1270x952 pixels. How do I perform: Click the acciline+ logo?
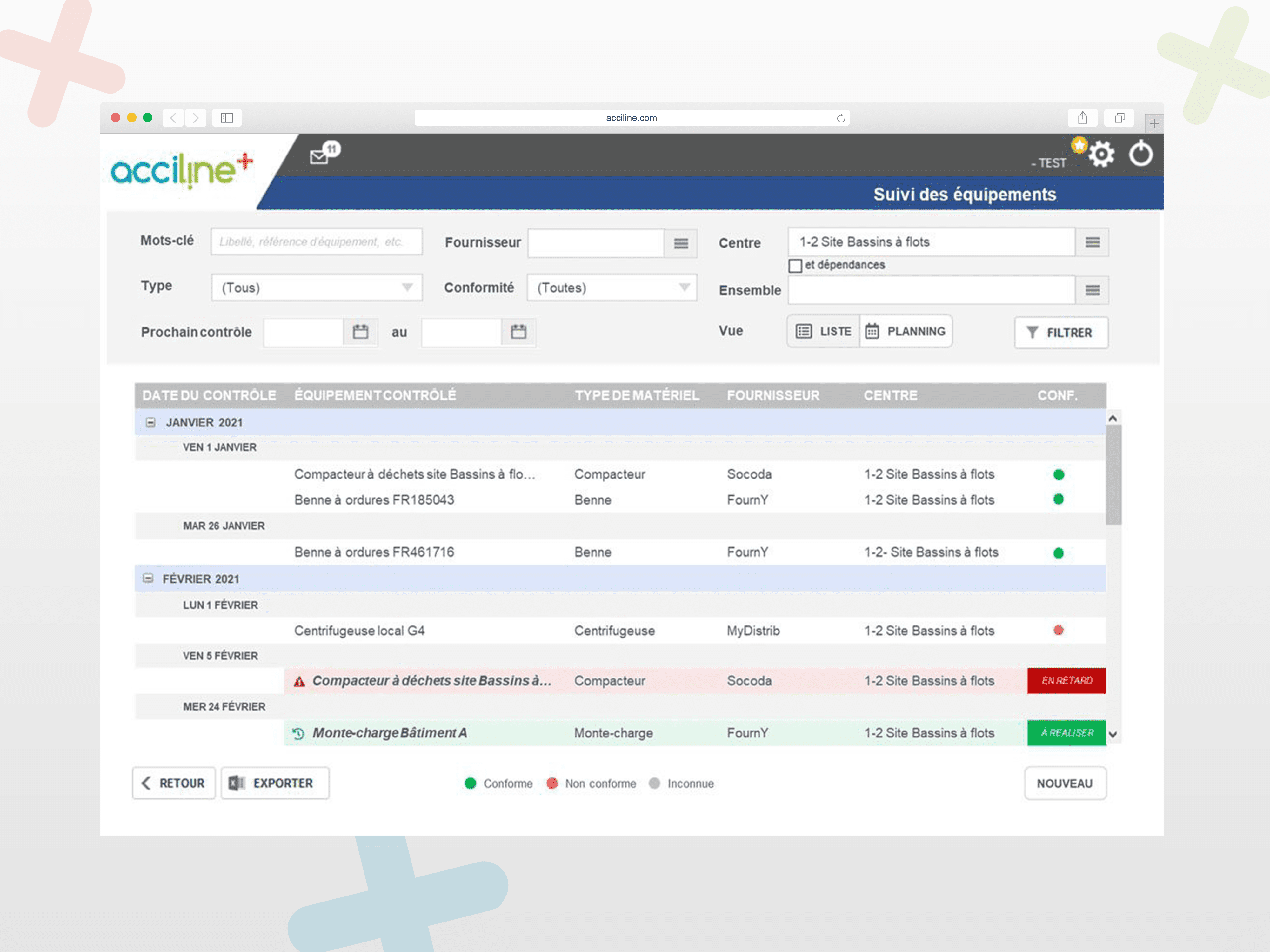(182, 170)
